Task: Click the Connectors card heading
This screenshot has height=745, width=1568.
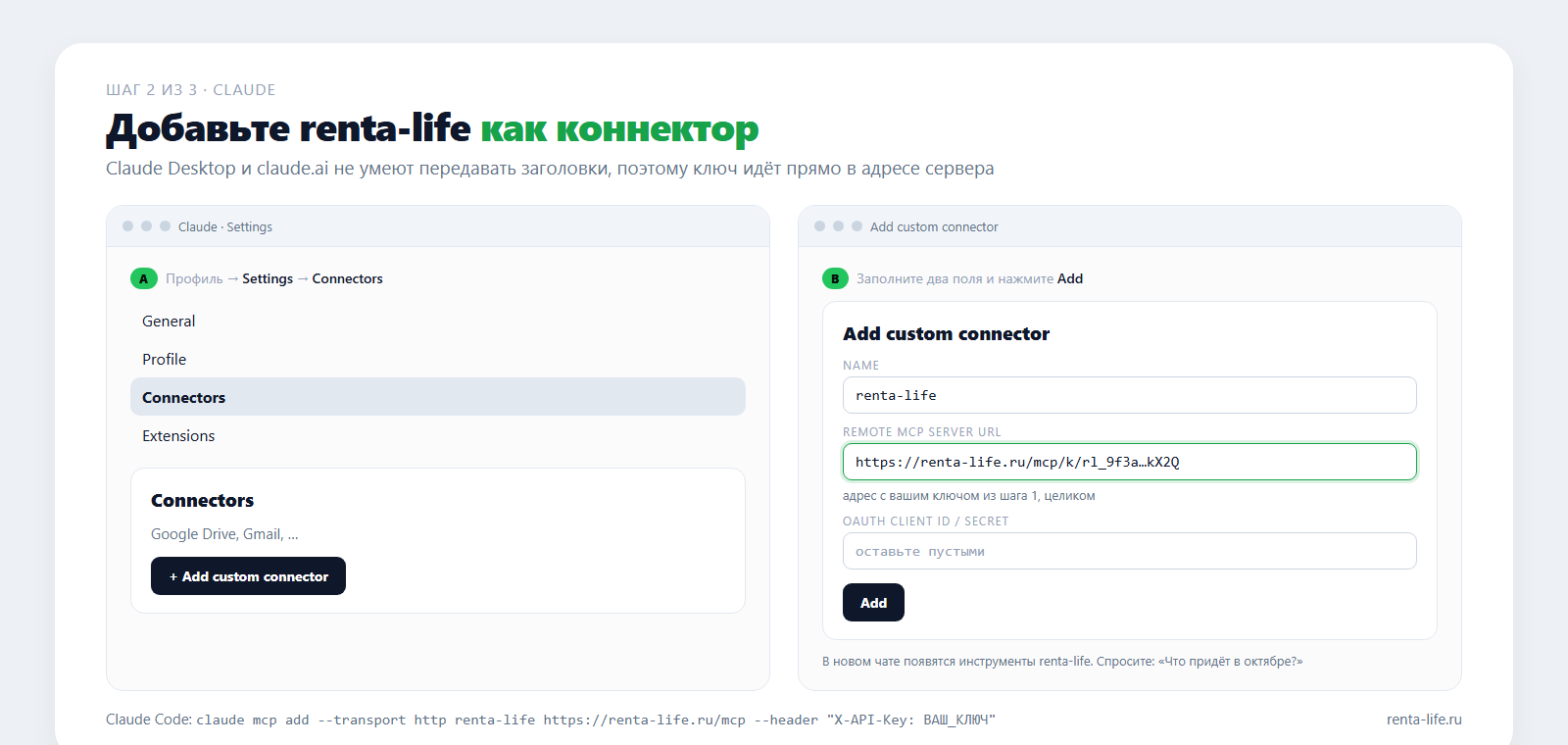Action: [x=202, y=501]
